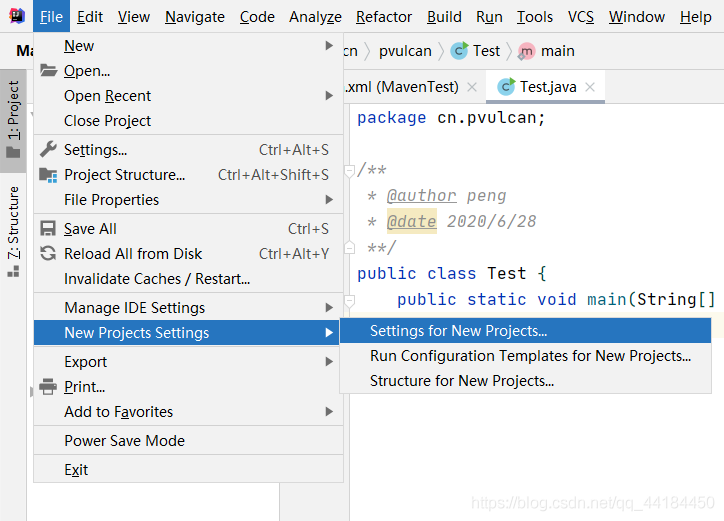This screenshot has width=724, height=521.
Task: Toggle Power Save Mode
Action: (124, 441)
